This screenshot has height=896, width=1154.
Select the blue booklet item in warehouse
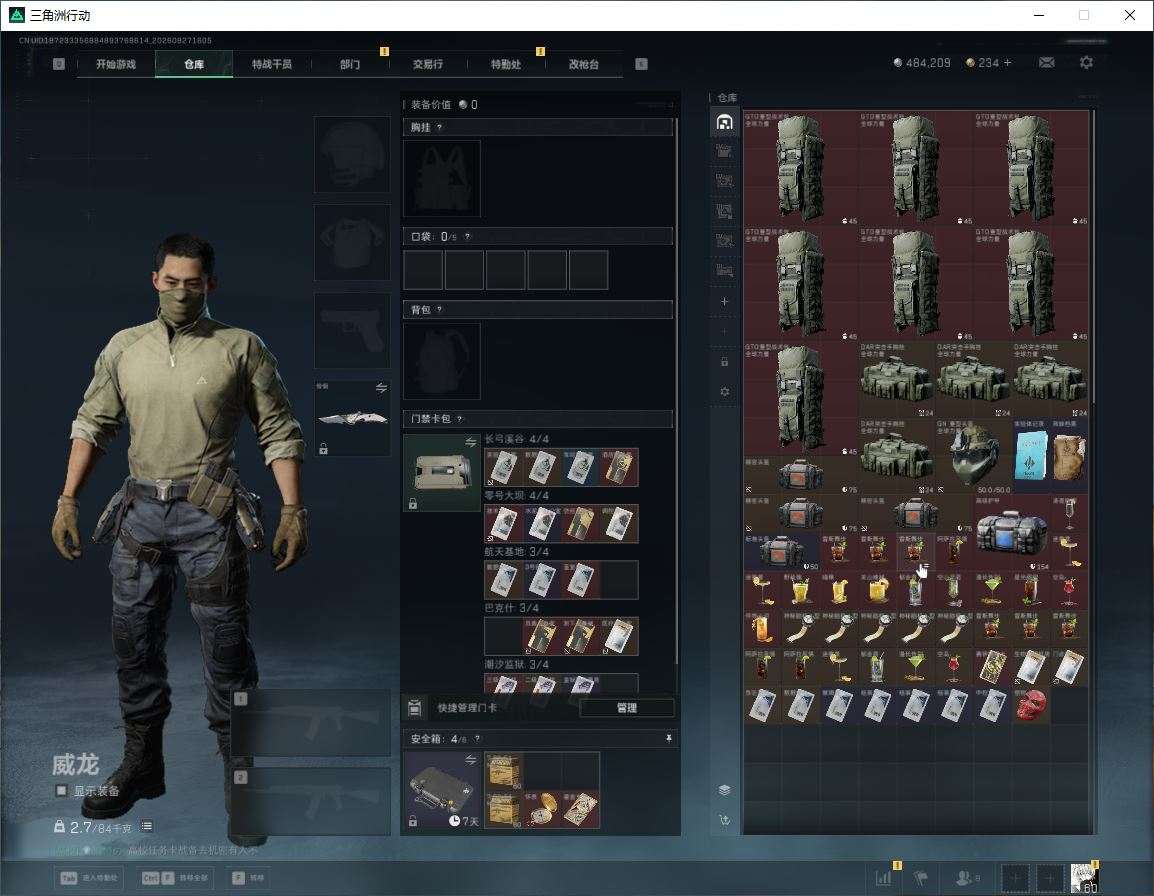(1030, 456)
